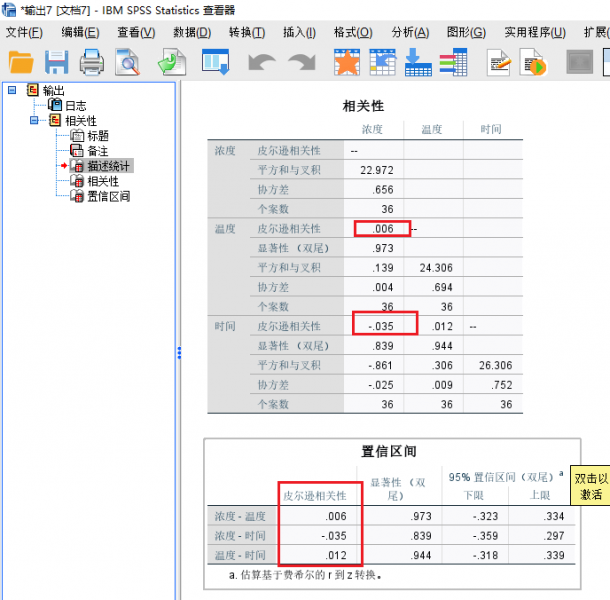Click the 置信区间 table icon in outline
Image resolution: width=610 pixels, height=600 pixels.
click(77, 196)
